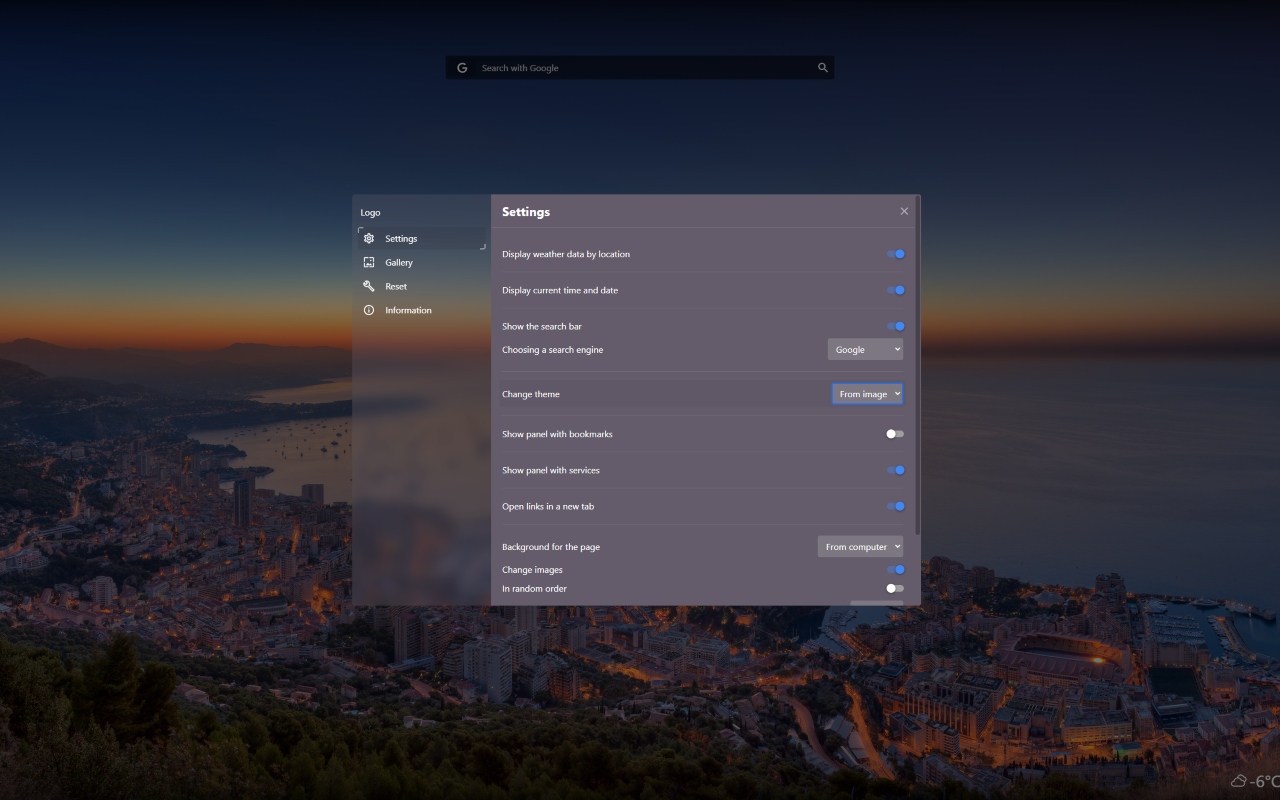Switch to the Gallery section
Image resolution: width=1280 pixels, height=800 pixels.
point(421,263)
